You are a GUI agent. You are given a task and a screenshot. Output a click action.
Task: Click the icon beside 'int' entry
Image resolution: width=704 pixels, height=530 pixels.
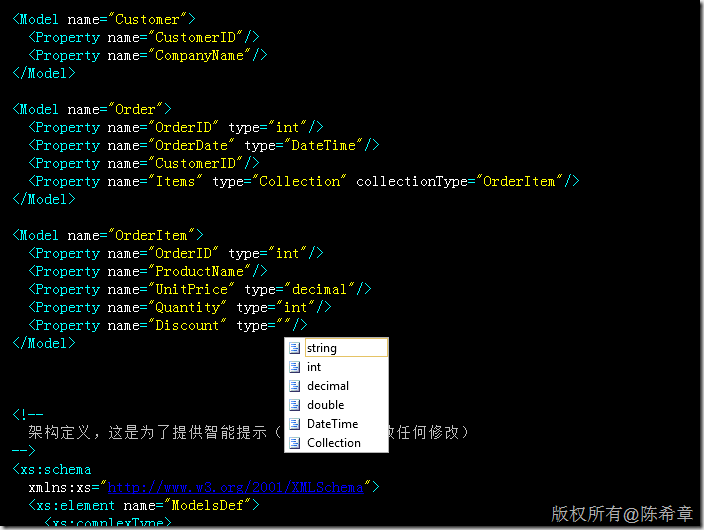coord(295,367)
